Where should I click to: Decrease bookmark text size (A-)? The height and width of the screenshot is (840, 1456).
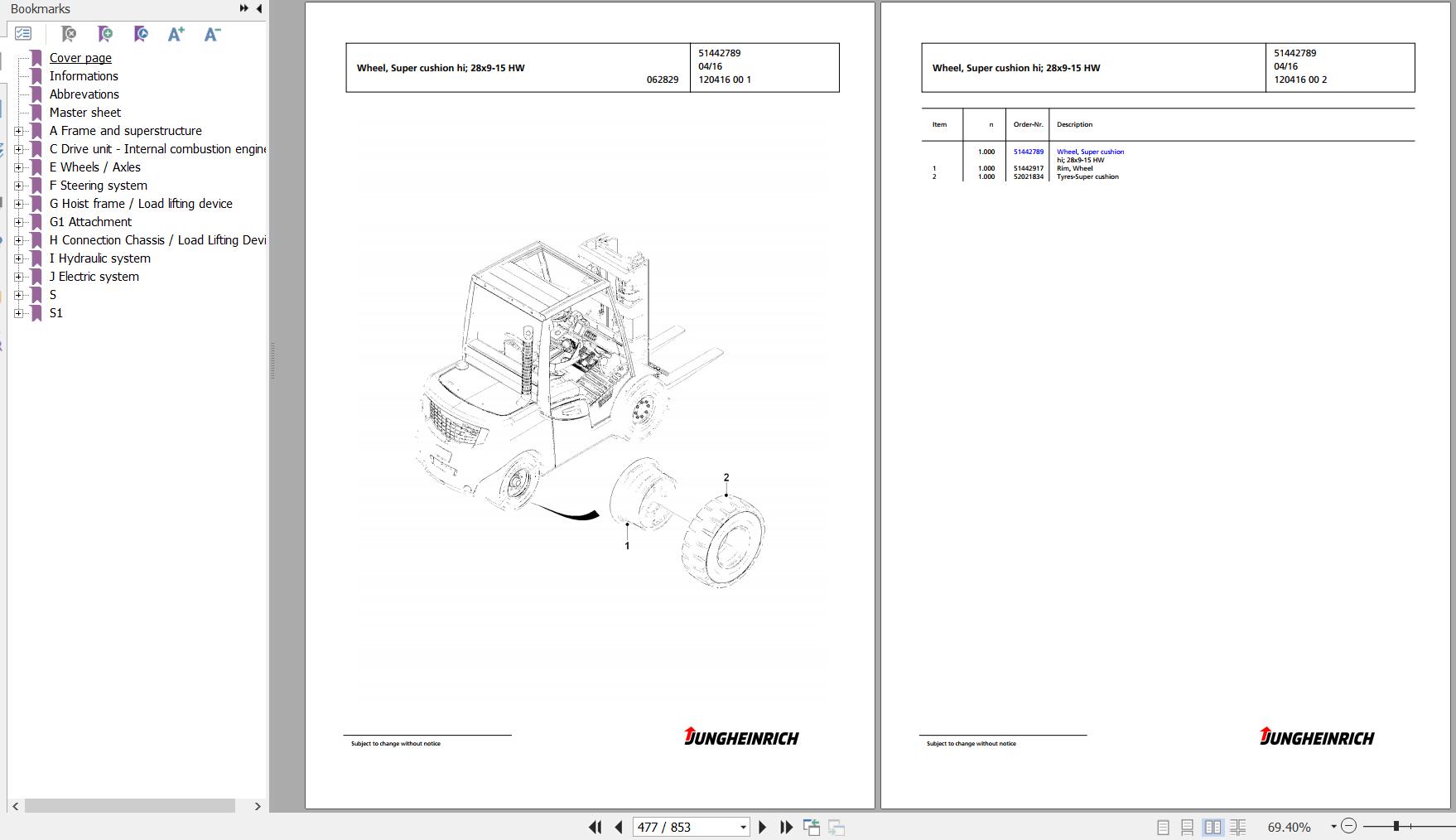click(x=212, y=34)
